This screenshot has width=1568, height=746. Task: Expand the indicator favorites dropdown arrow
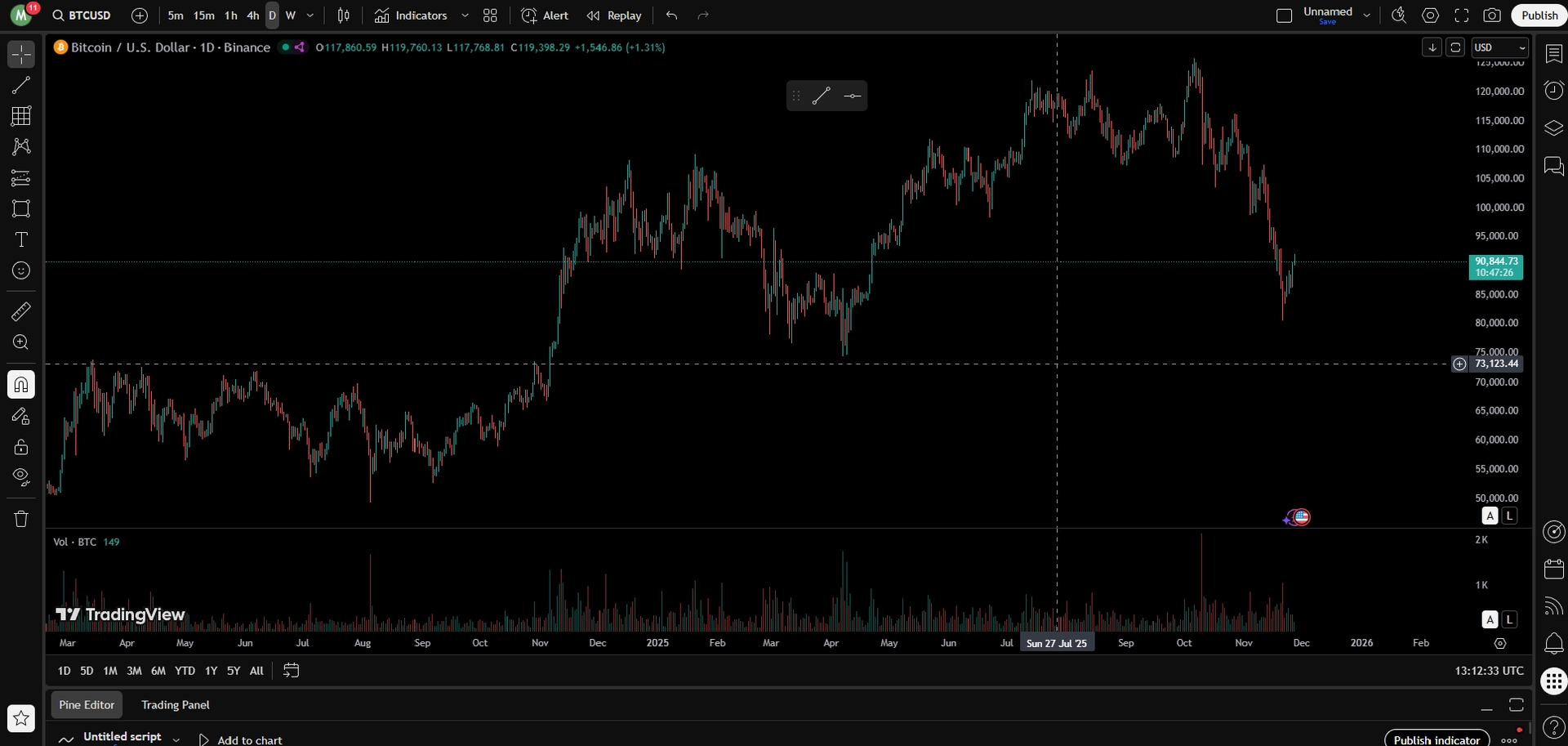(465, 16)
